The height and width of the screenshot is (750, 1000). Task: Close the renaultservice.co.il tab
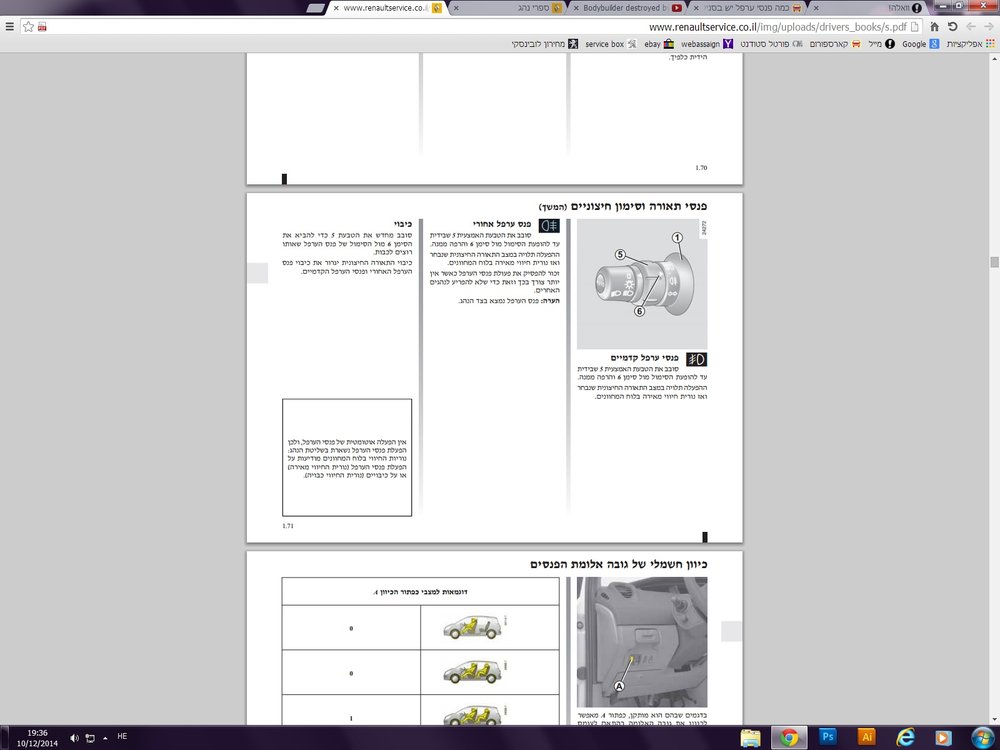coord(336,8)
